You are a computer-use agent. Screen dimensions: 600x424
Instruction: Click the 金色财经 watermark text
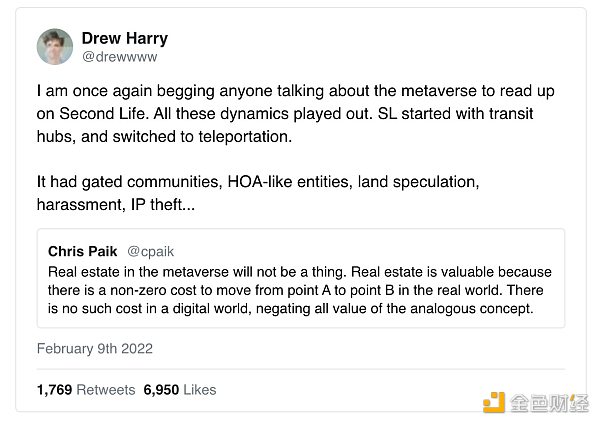pos(549,403)
